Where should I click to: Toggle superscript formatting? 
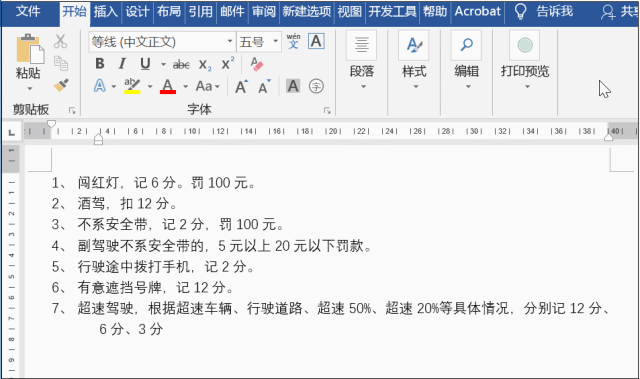[228, 63]
